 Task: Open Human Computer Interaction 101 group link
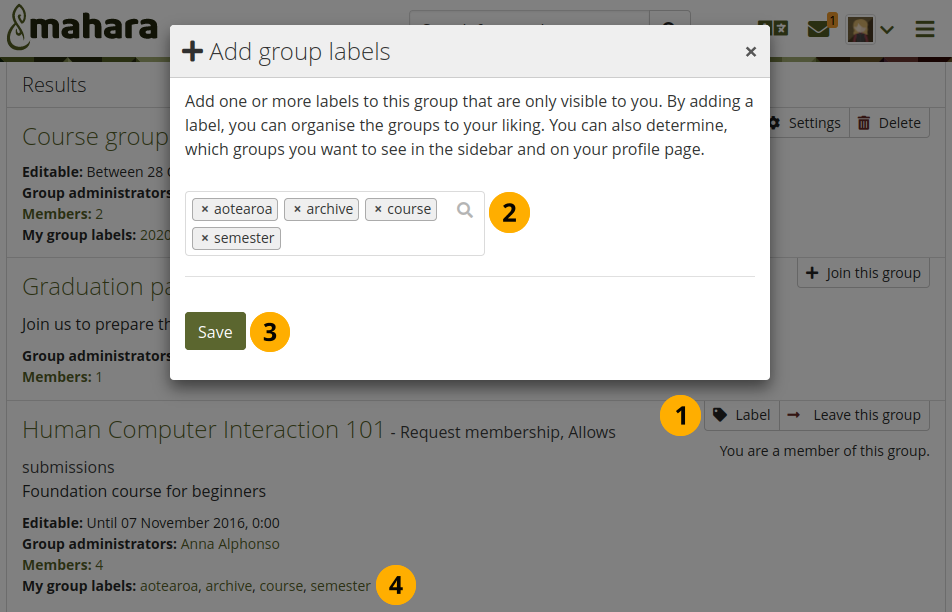[203, 430]
